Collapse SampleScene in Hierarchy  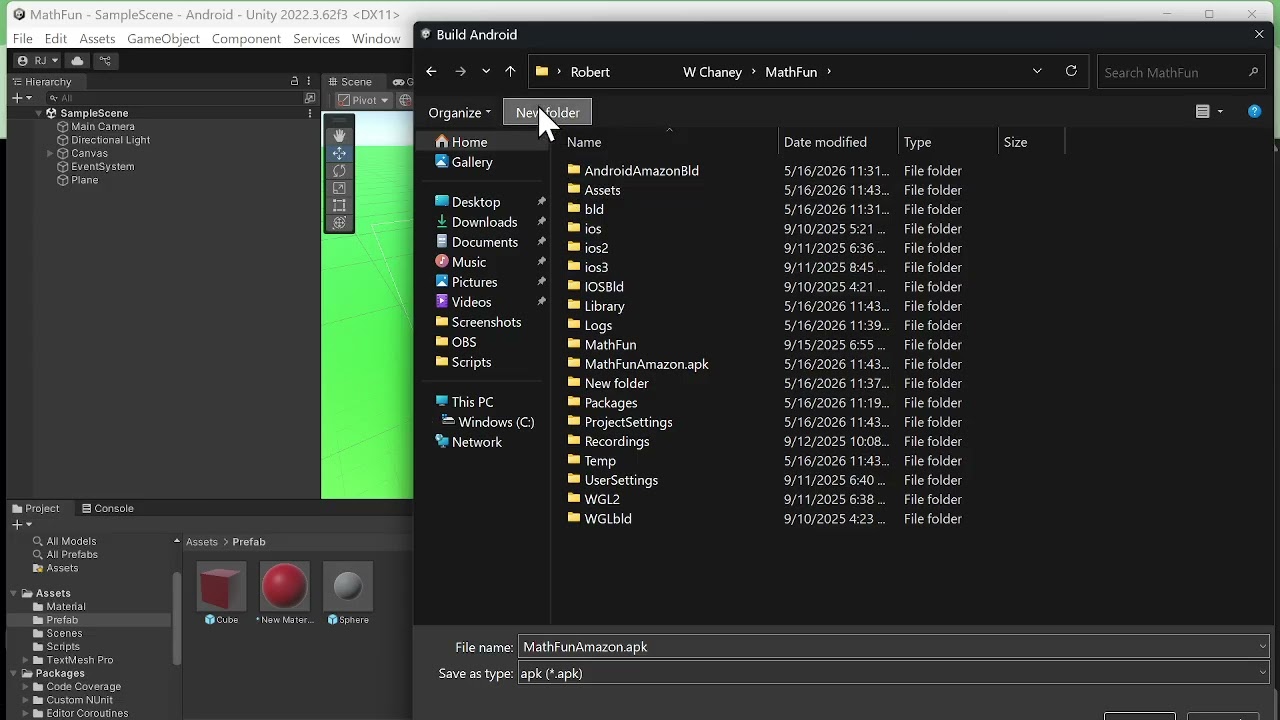(x=39, y=113)
